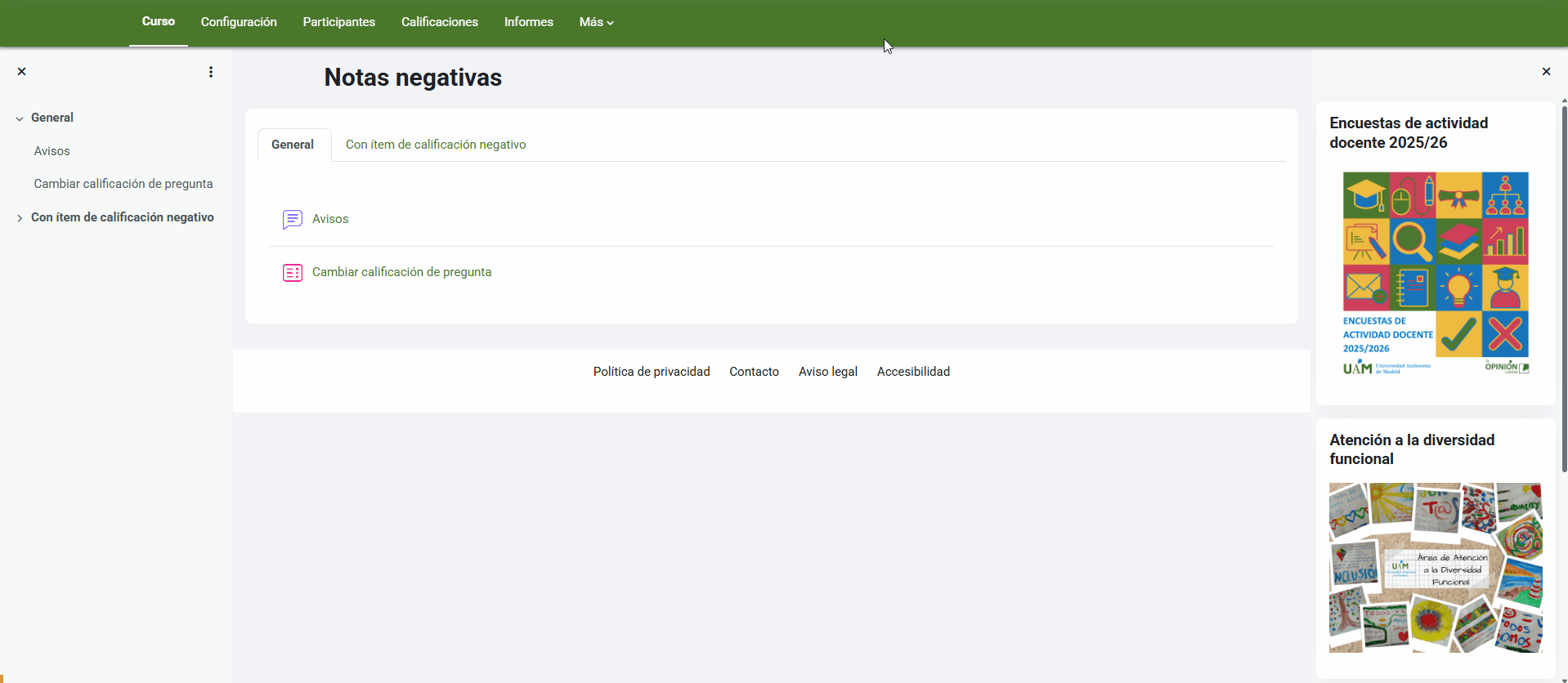1568x683 pixels.
Task: Open Cambiar calificación de pregunta quiz link
Action: click(x=401, y=272)
